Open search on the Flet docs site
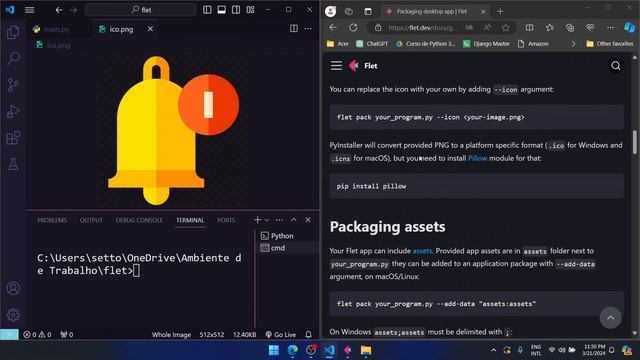This screenshot has width=640, height=360. (x=616, y=66)
